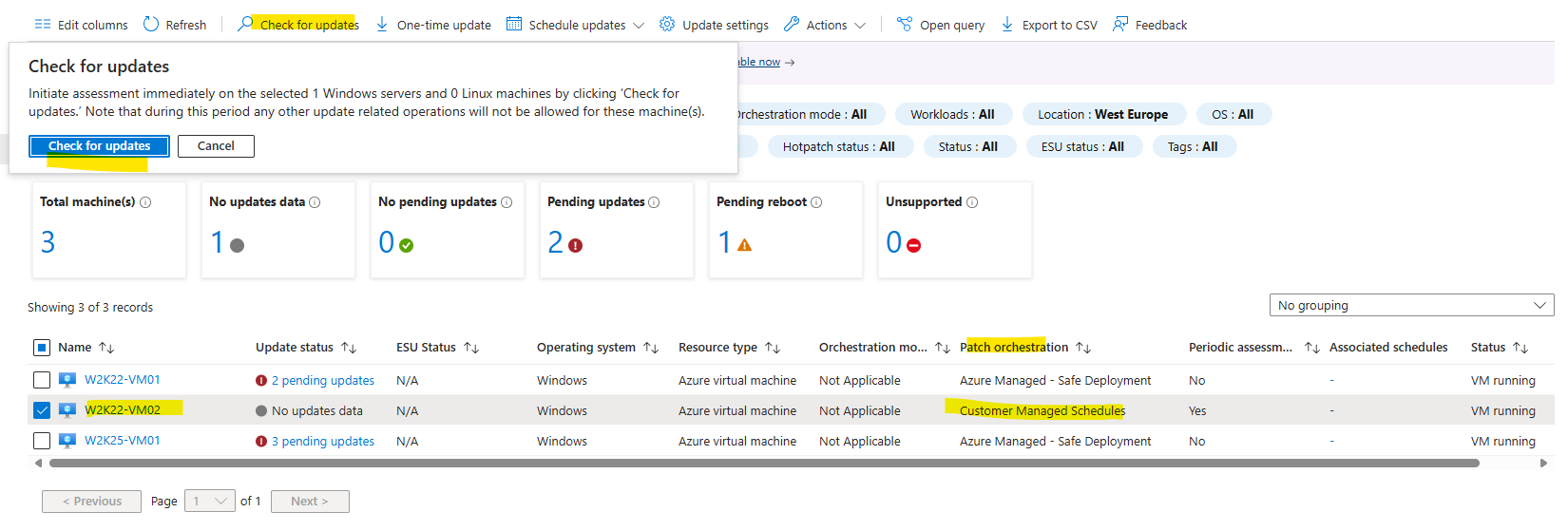Click info icon beside Pending reboot

tap(816, 202)
